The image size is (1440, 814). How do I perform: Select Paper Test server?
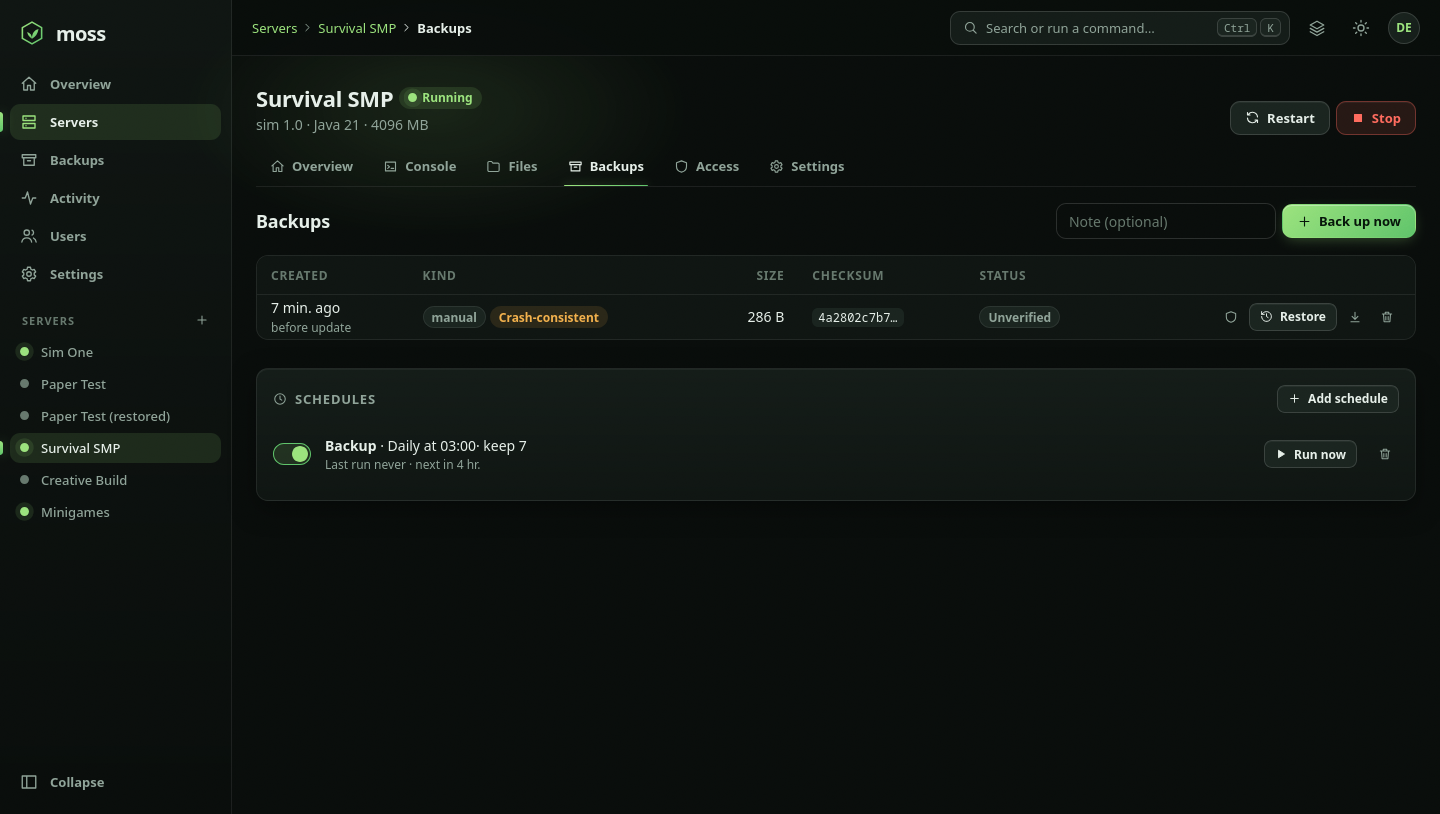pyautogui.click(x=115, y=384)
